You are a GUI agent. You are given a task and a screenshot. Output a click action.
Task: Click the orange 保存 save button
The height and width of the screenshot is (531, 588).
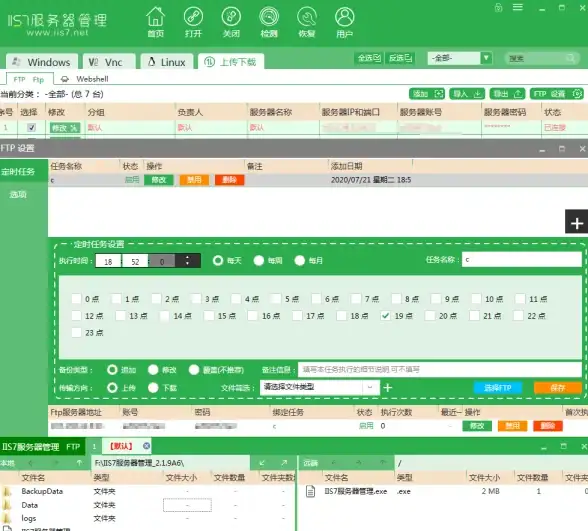pos(558,388)
